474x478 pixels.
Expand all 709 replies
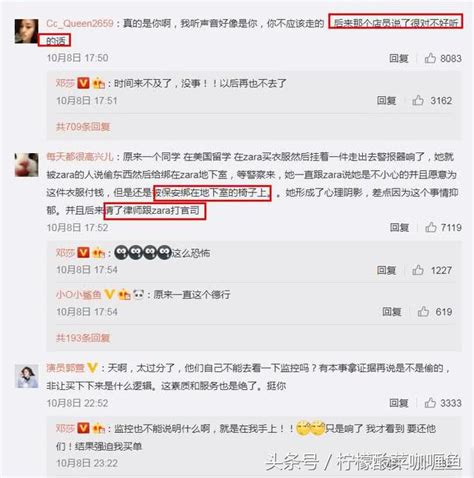(x=83, y=127)
